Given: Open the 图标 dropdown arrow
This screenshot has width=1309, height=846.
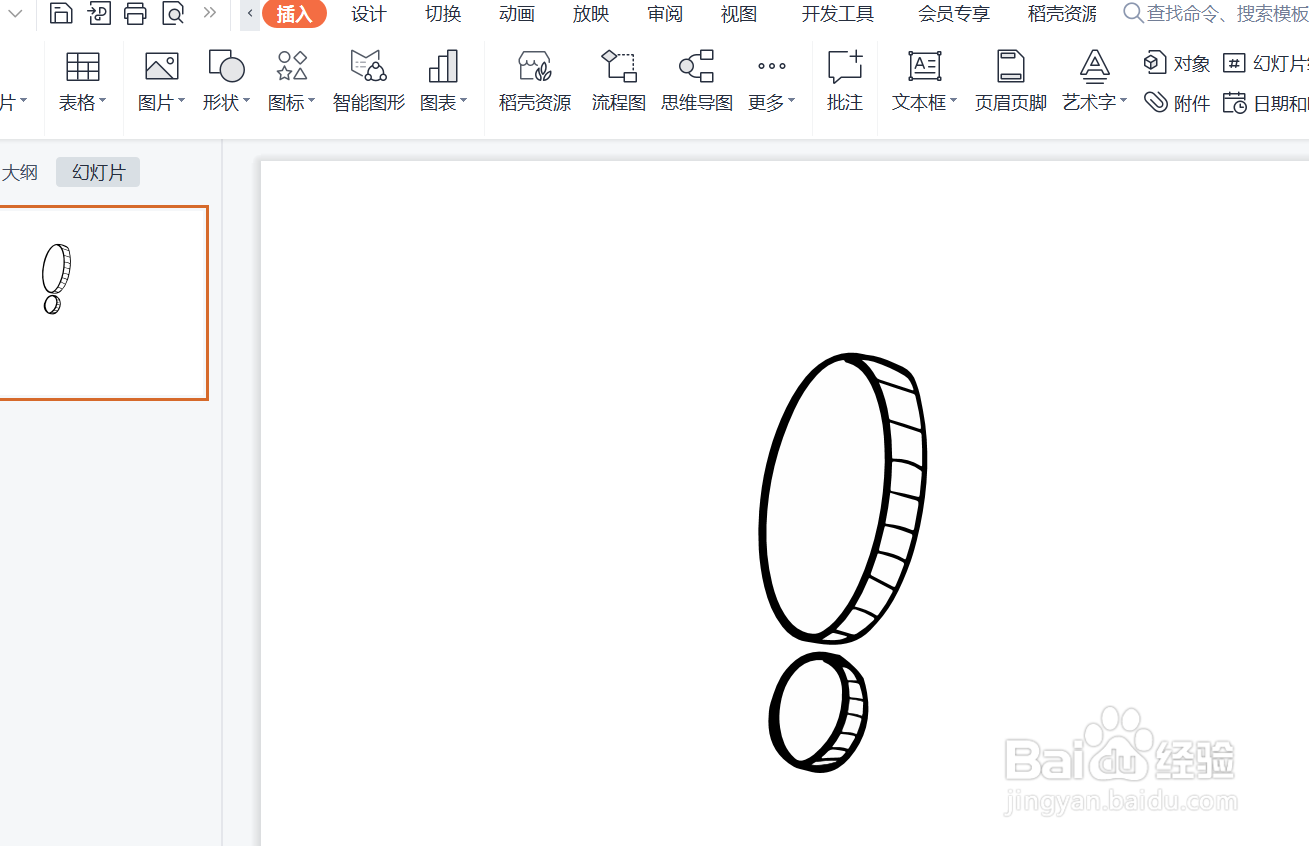Looking at the screenshot, I should click(x=312, y=101).
